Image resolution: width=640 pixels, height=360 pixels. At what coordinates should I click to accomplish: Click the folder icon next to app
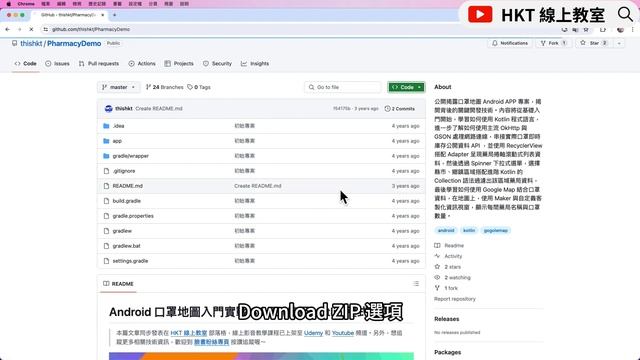(x=106, y=141)
